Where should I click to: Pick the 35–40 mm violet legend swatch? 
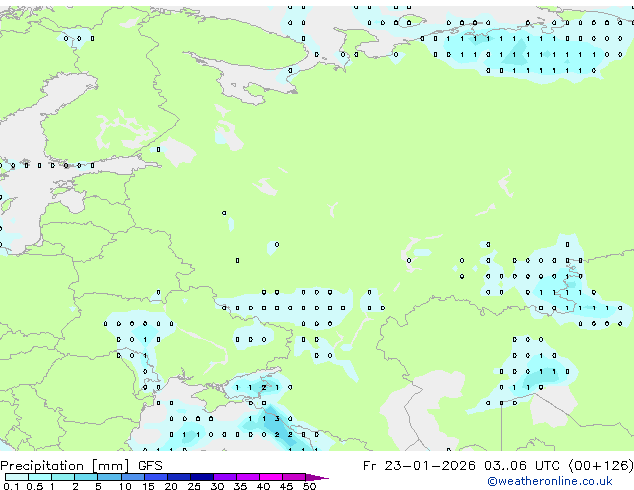coord(248,477)
